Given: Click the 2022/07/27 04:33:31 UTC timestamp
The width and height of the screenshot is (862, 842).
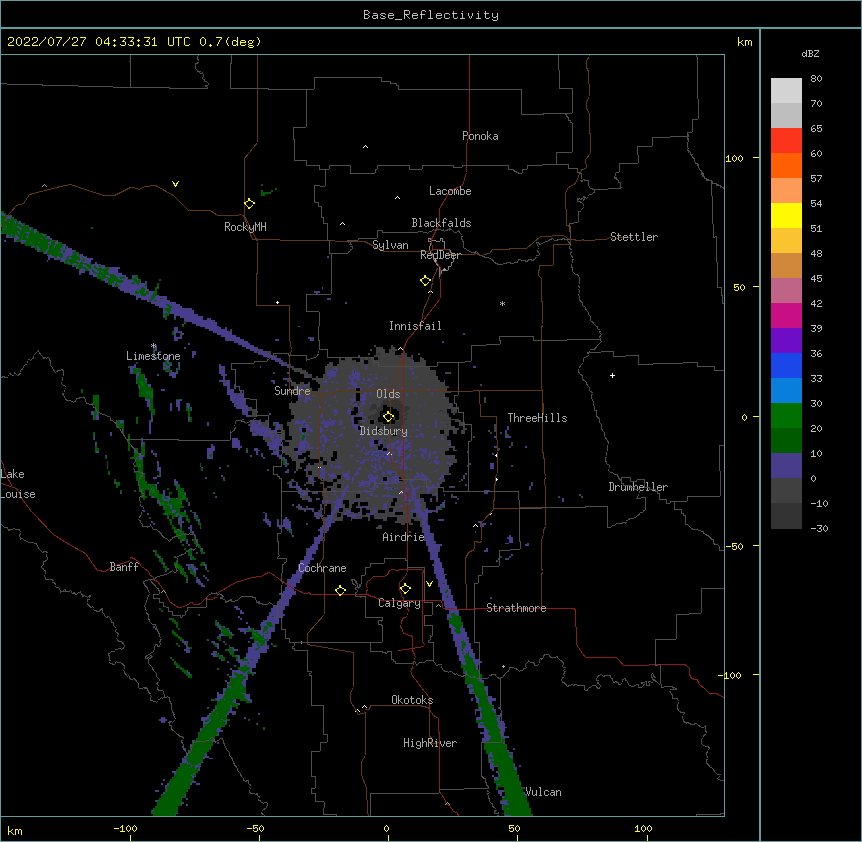Looking at the screenshot, I should [x=99, y=42].
